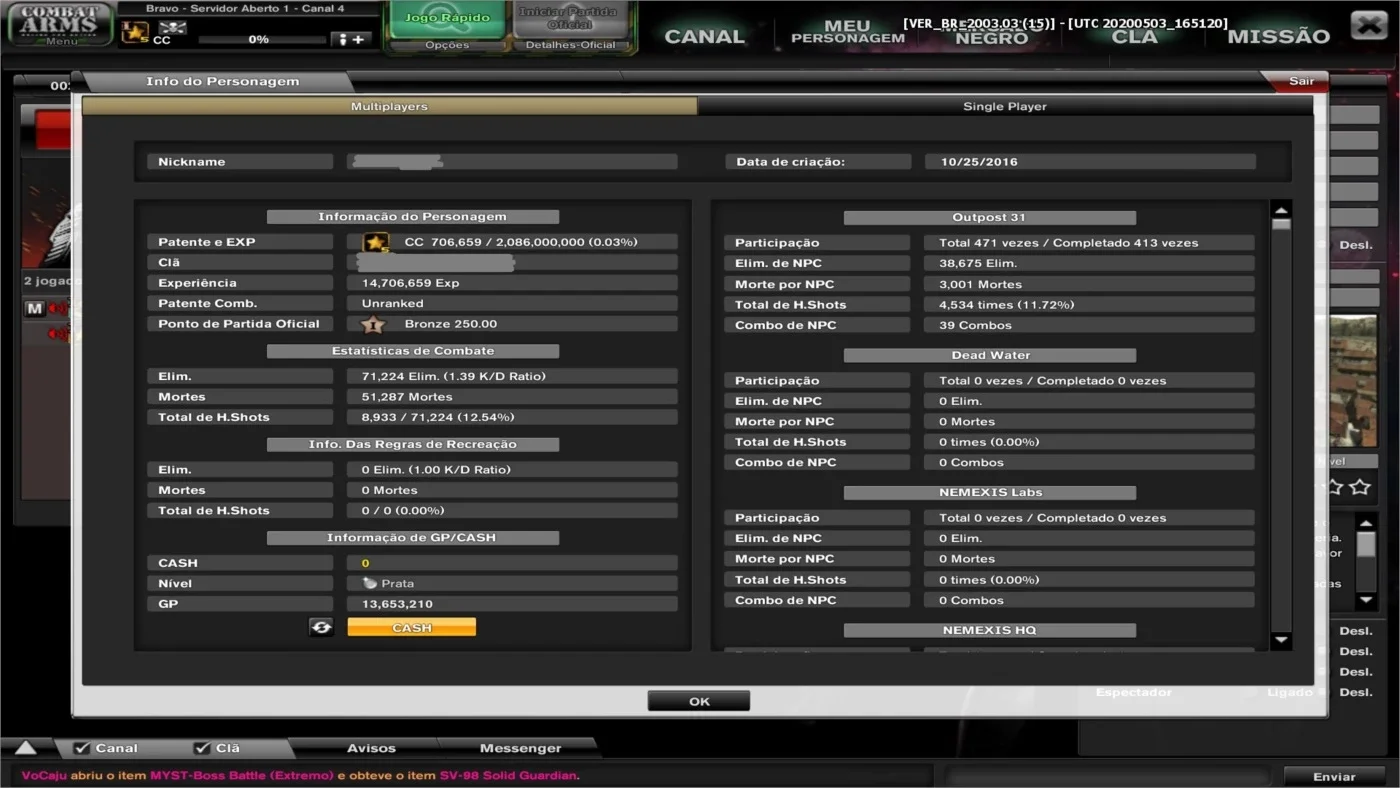Open the Avisos chat tab
1400x788 pixels.
click(x=371, y=748)
